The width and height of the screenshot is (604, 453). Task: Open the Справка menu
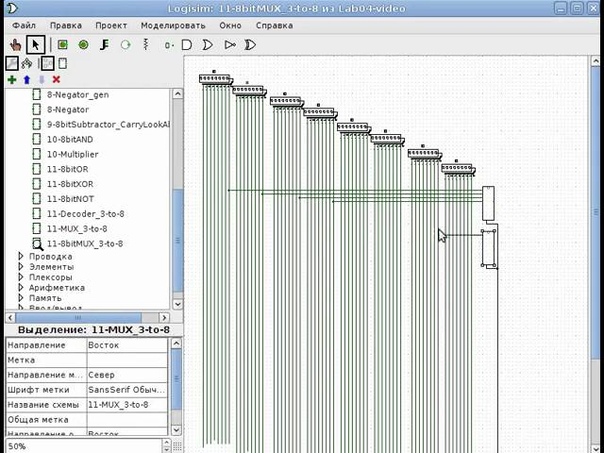pos(274,25)
